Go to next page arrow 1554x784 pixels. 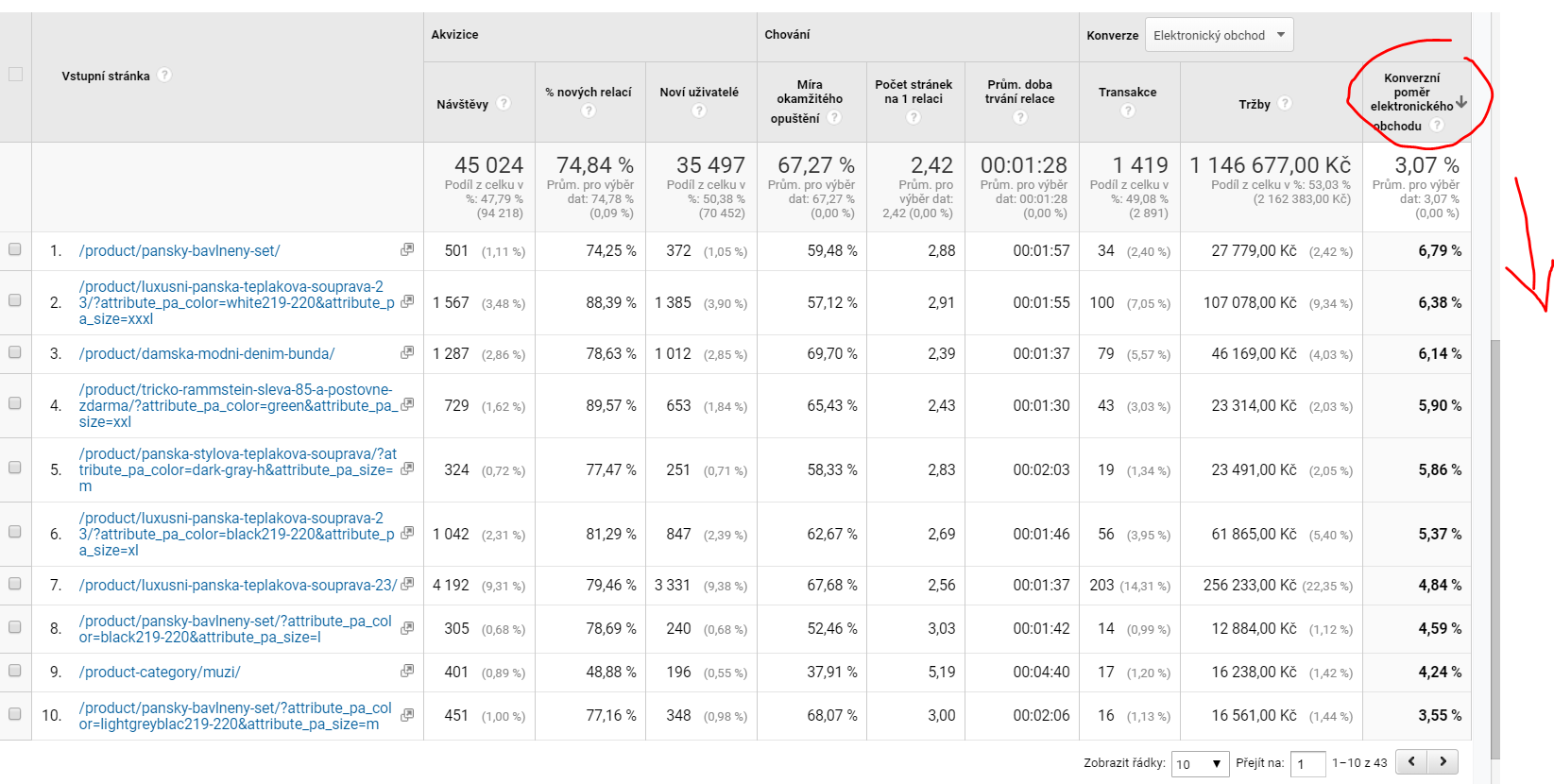click(1443, 761)
